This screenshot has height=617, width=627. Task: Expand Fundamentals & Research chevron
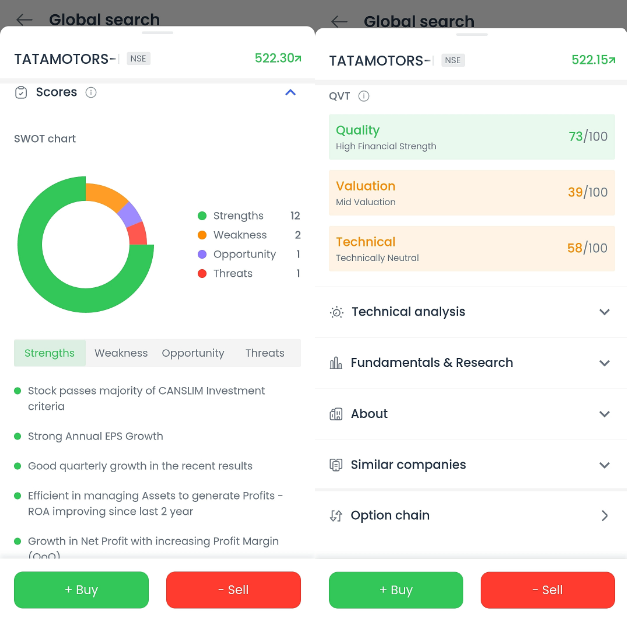pos(605,363)
